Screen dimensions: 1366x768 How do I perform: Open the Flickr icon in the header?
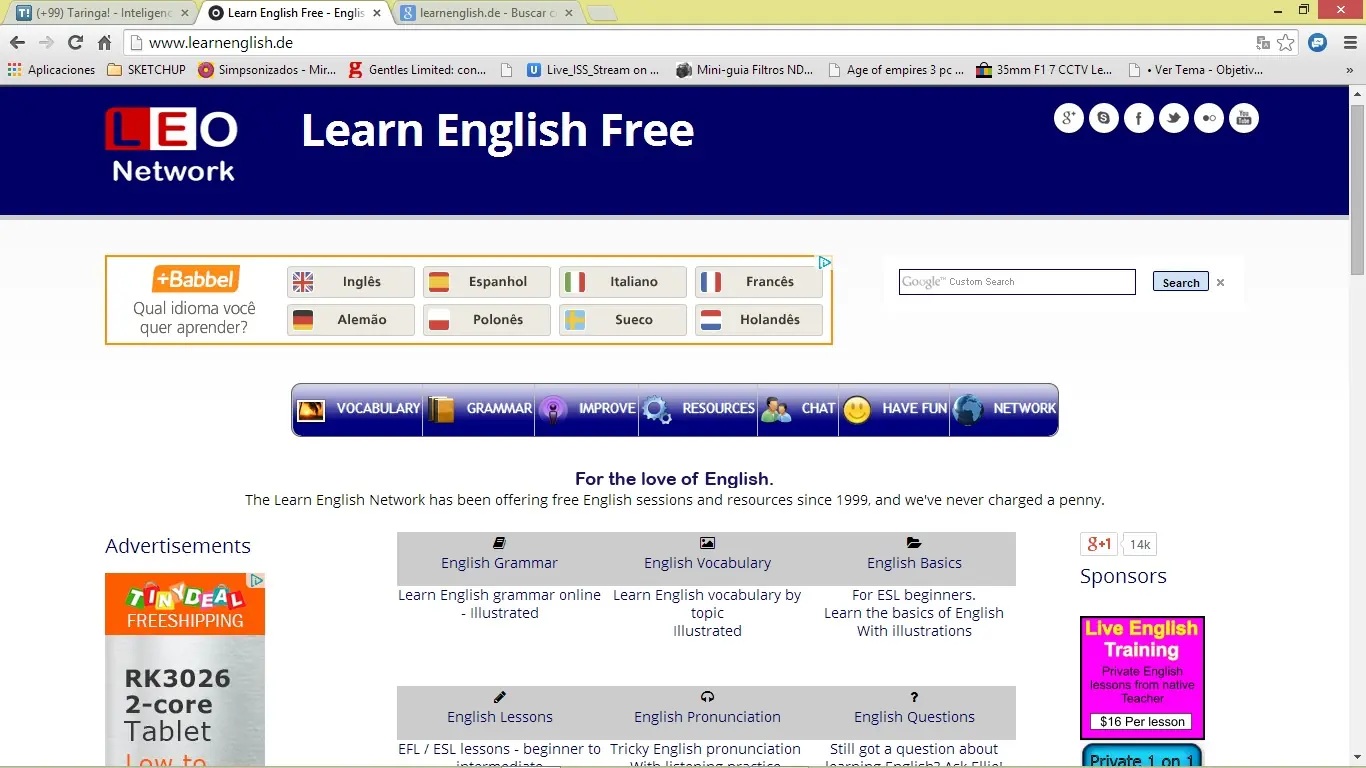point(1209,118)
